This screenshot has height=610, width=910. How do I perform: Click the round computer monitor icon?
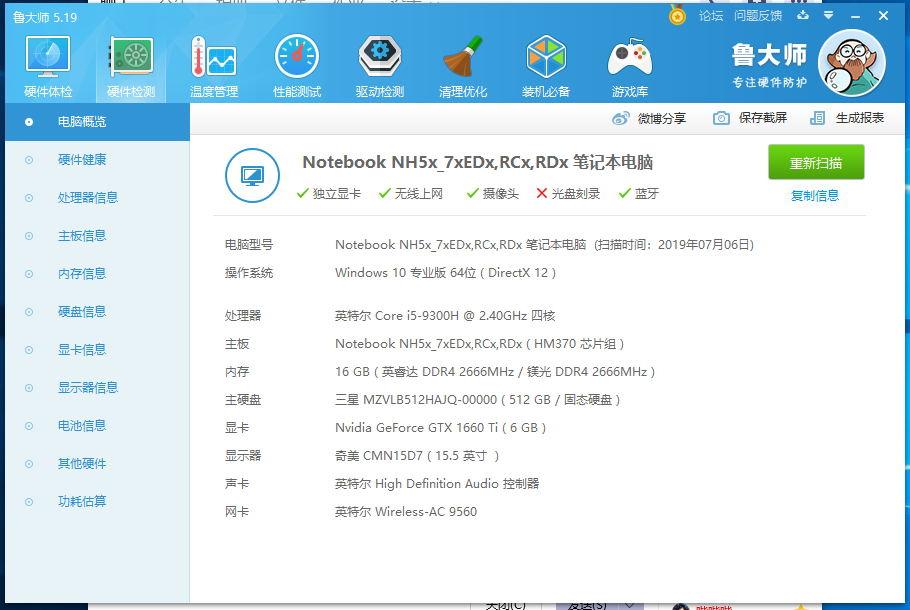click(252, 175)
